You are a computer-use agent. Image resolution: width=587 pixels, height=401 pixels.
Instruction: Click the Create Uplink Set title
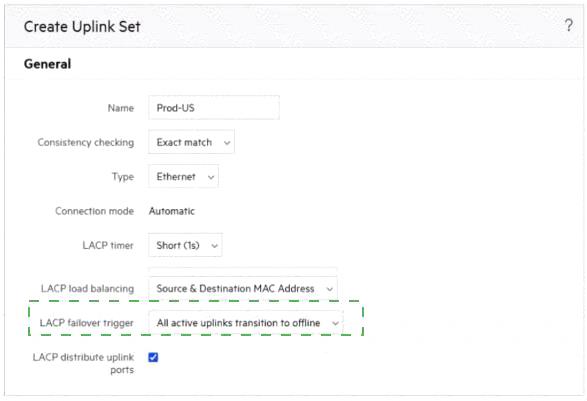pyautogui.click(x=82, y=27)
